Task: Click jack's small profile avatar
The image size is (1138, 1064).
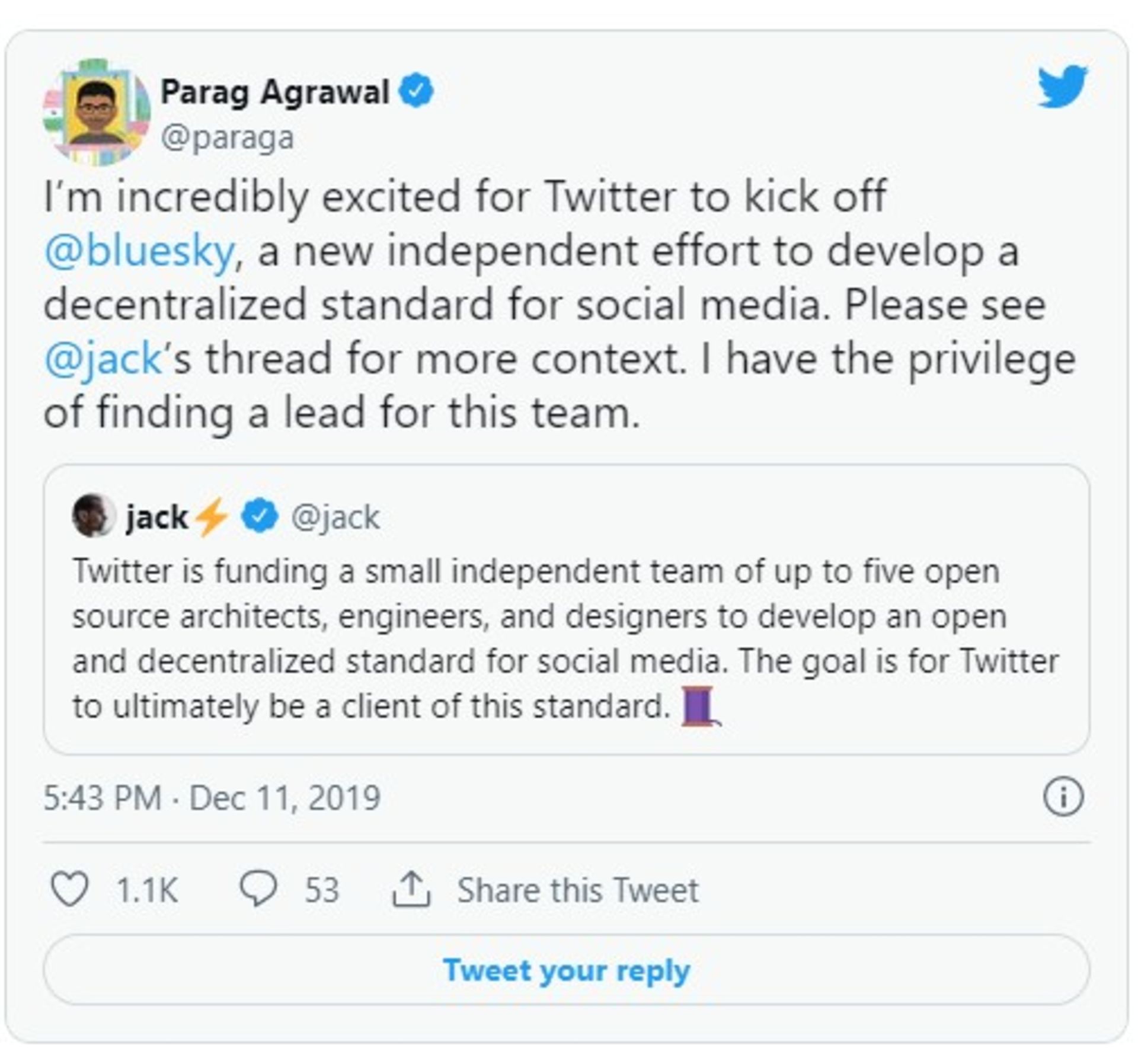Action: (94, 515)
